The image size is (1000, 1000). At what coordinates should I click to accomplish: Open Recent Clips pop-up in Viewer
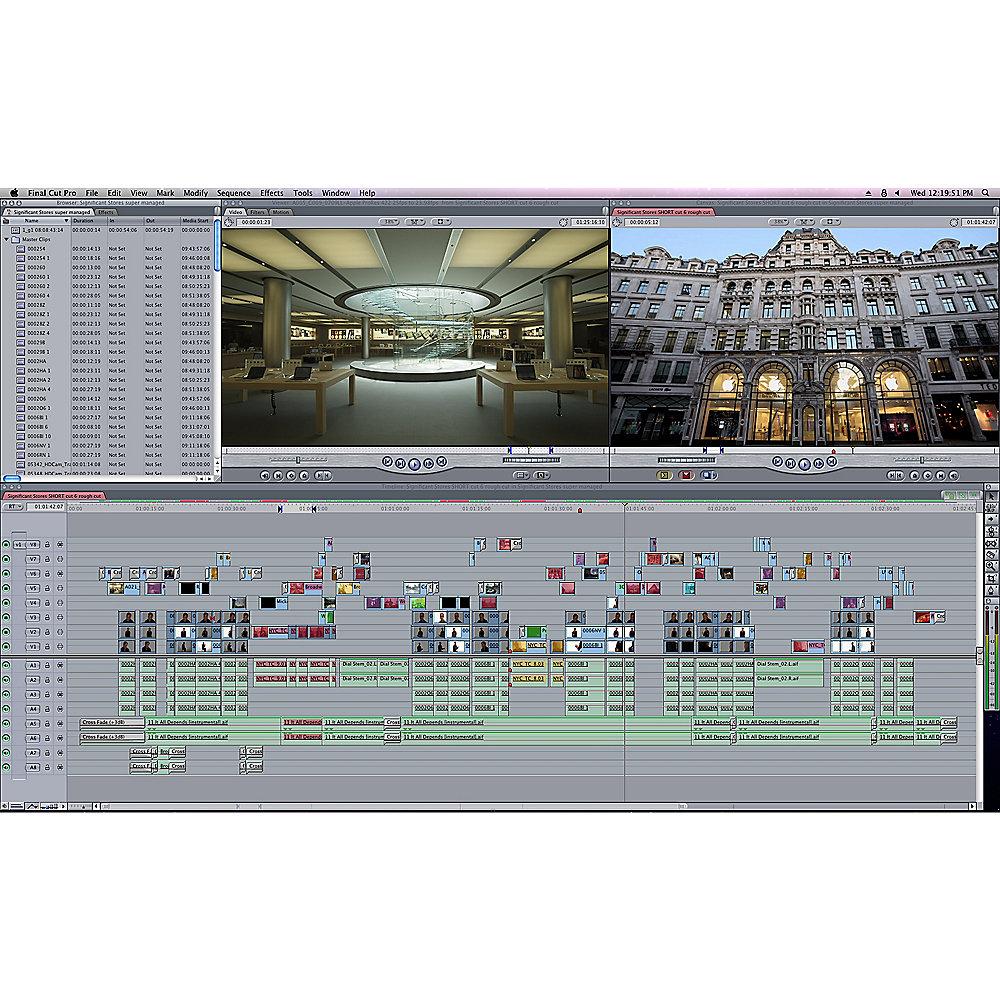click(x=521, y=475)
